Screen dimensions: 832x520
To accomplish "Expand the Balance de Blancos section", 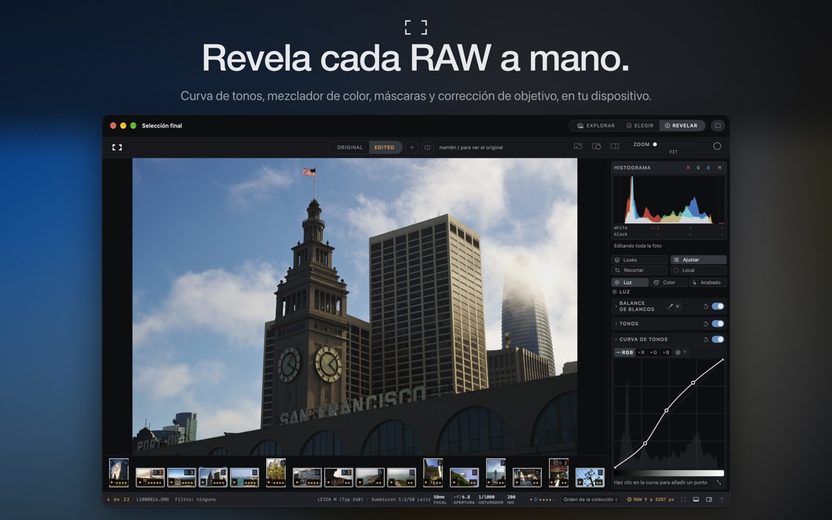I will (616, 306).
